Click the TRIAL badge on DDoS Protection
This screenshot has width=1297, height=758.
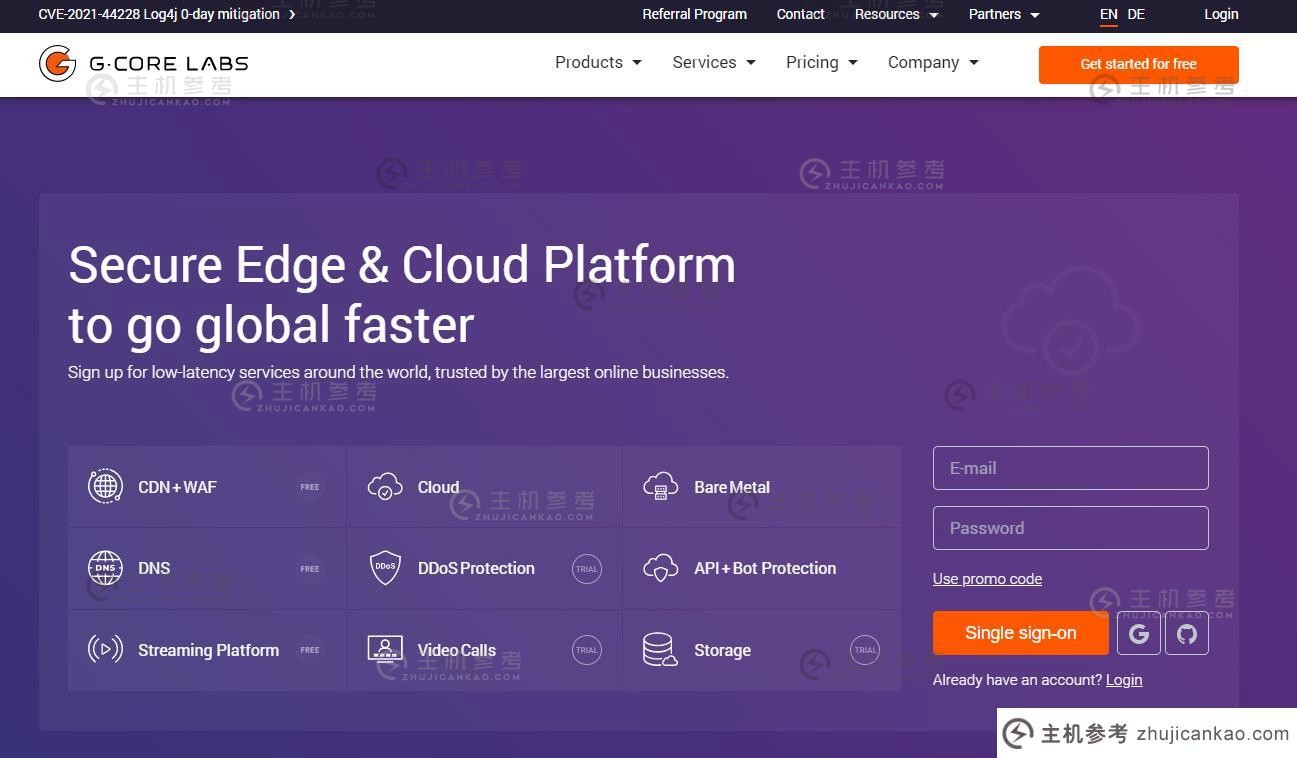587,569
